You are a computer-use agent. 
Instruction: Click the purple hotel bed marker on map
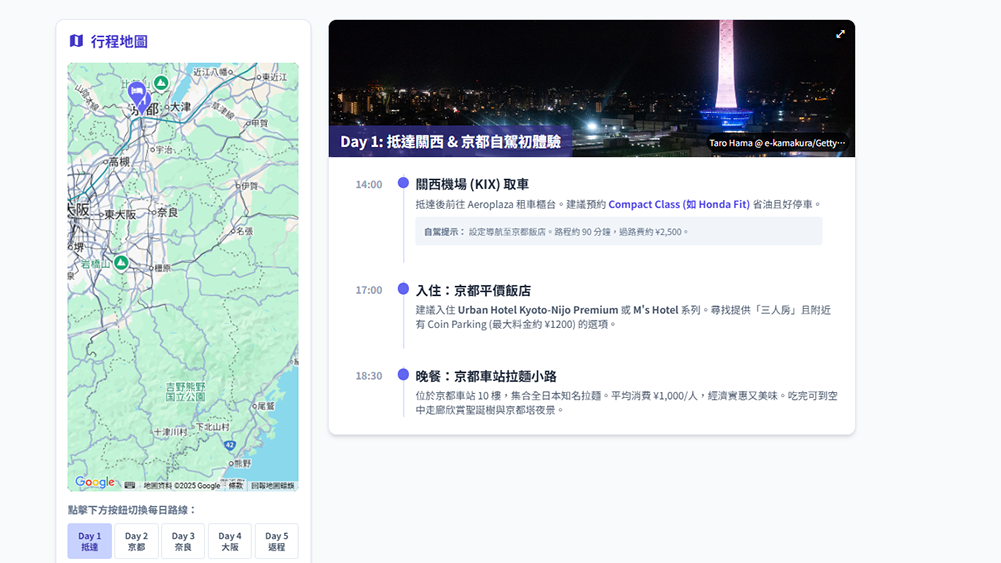(138, 94)
